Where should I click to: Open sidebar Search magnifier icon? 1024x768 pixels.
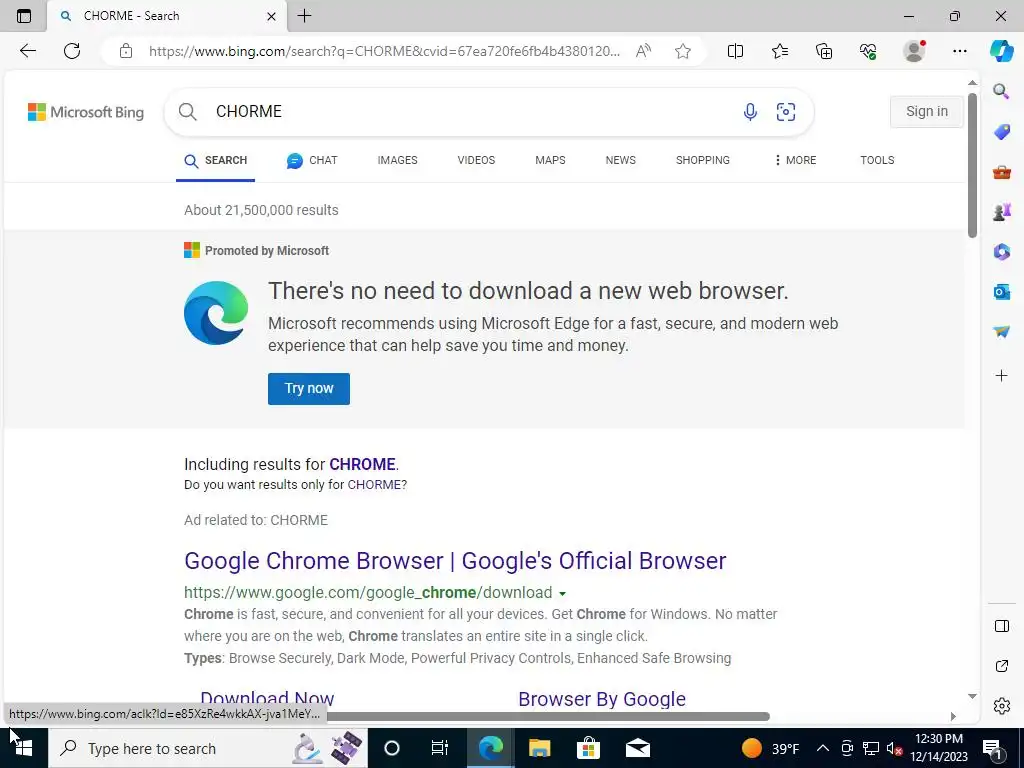1001,91
